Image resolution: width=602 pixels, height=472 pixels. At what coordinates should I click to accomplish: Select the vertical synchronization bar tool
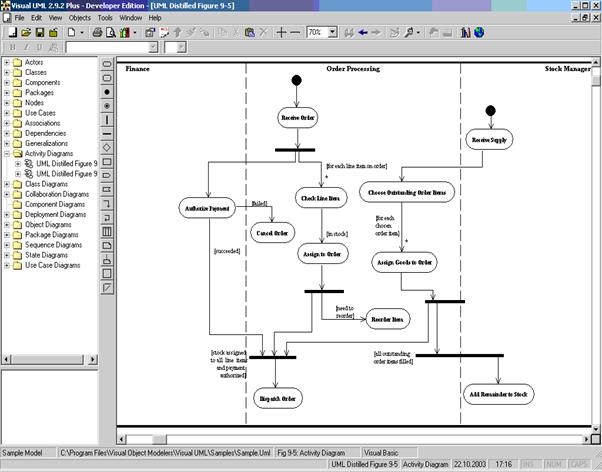(x=107, y=119)
